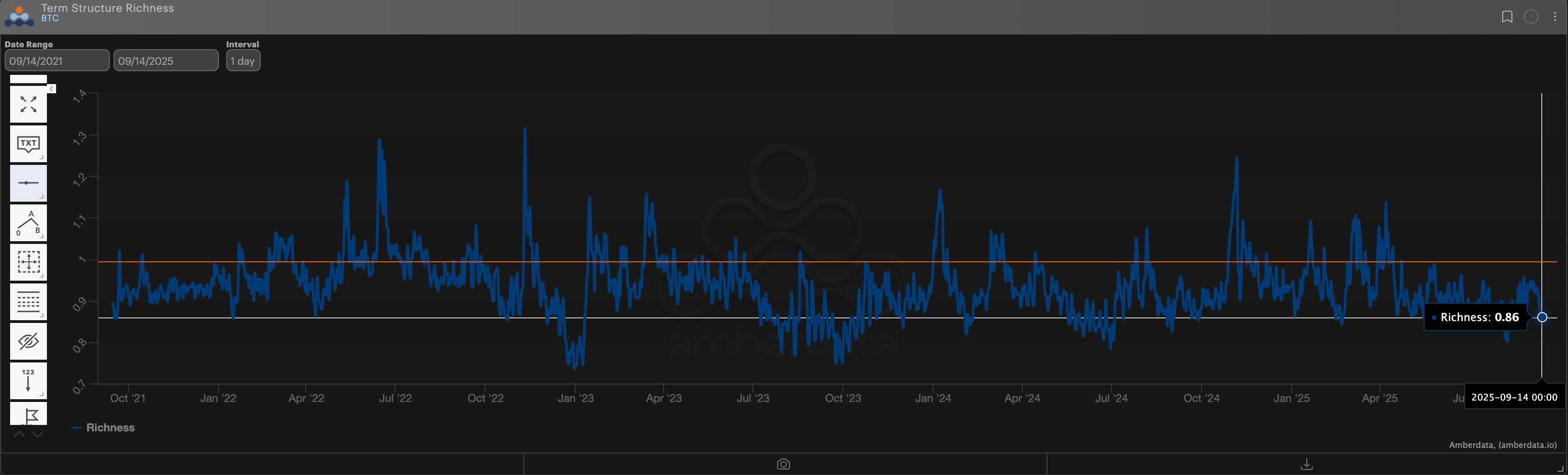Image resolution: width=1568 pixels, height=475 pixels.
Task: Edit the end date 09/14/2025 field
Action: click(166, 60)
